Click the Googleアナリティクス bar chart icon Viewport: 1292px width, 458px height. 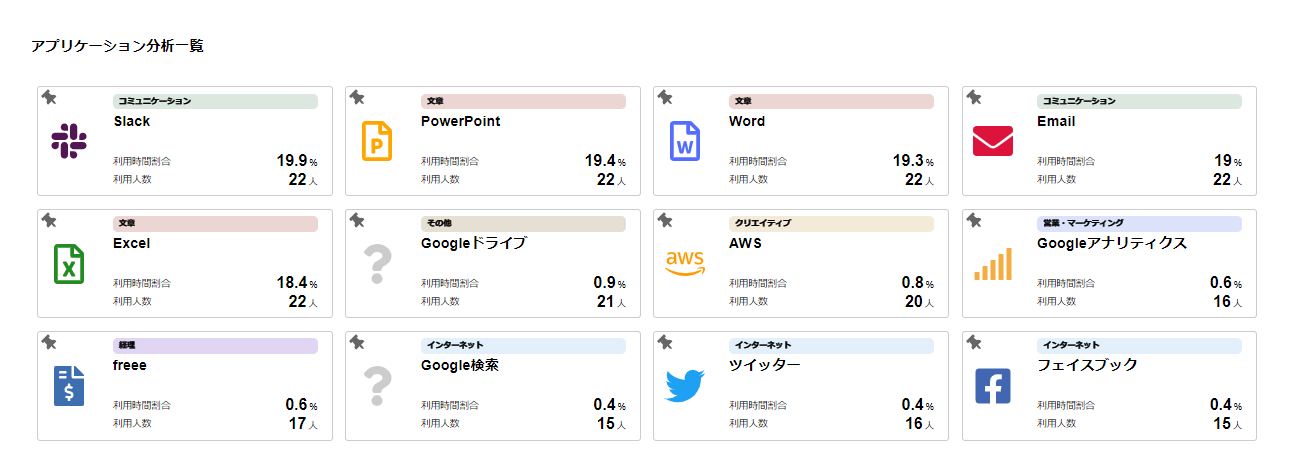tap(993, 264)
